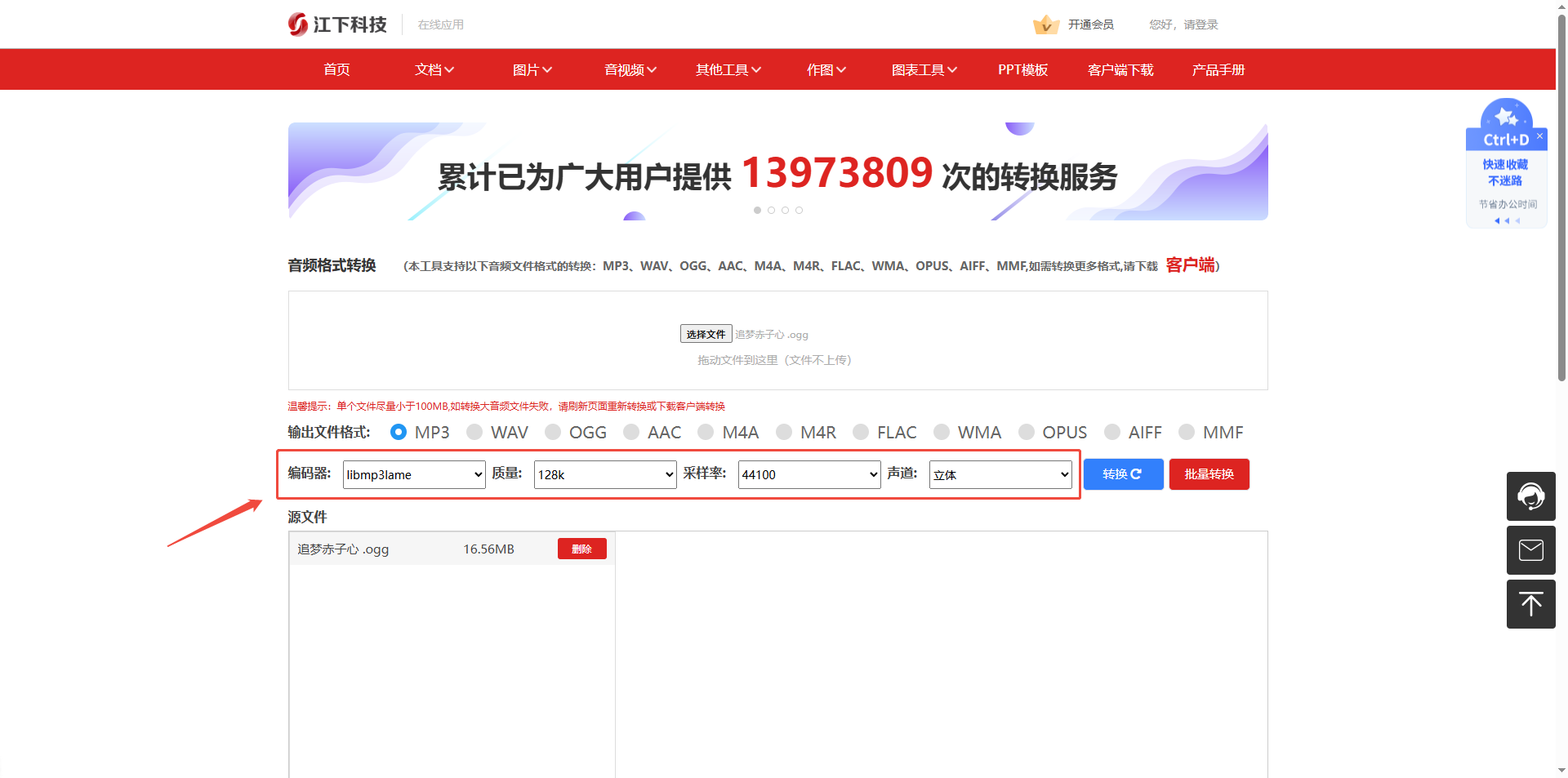Open PPT模板 page
This screenshot has width=1568, height=778.
coord(1022,70)
